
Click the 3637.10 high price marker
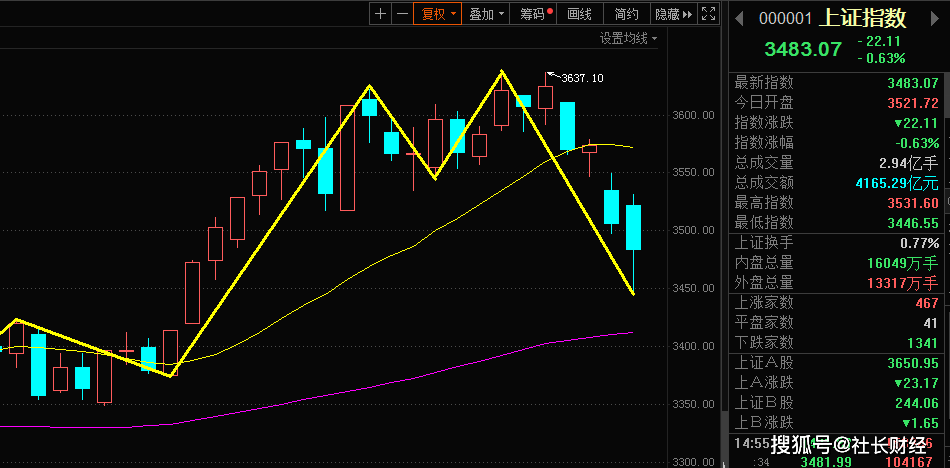(582, 78)
